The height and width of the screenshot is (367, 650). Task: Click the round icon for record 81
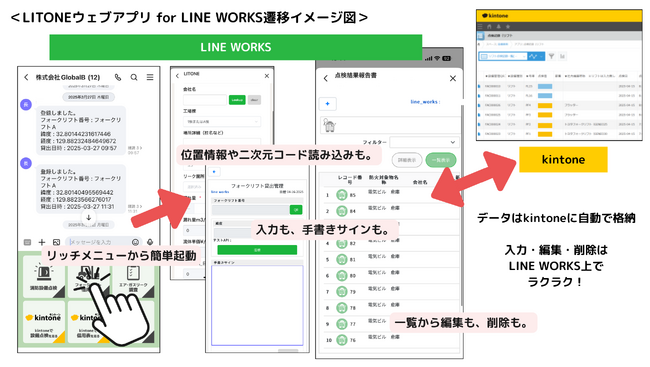coord(342,260)
